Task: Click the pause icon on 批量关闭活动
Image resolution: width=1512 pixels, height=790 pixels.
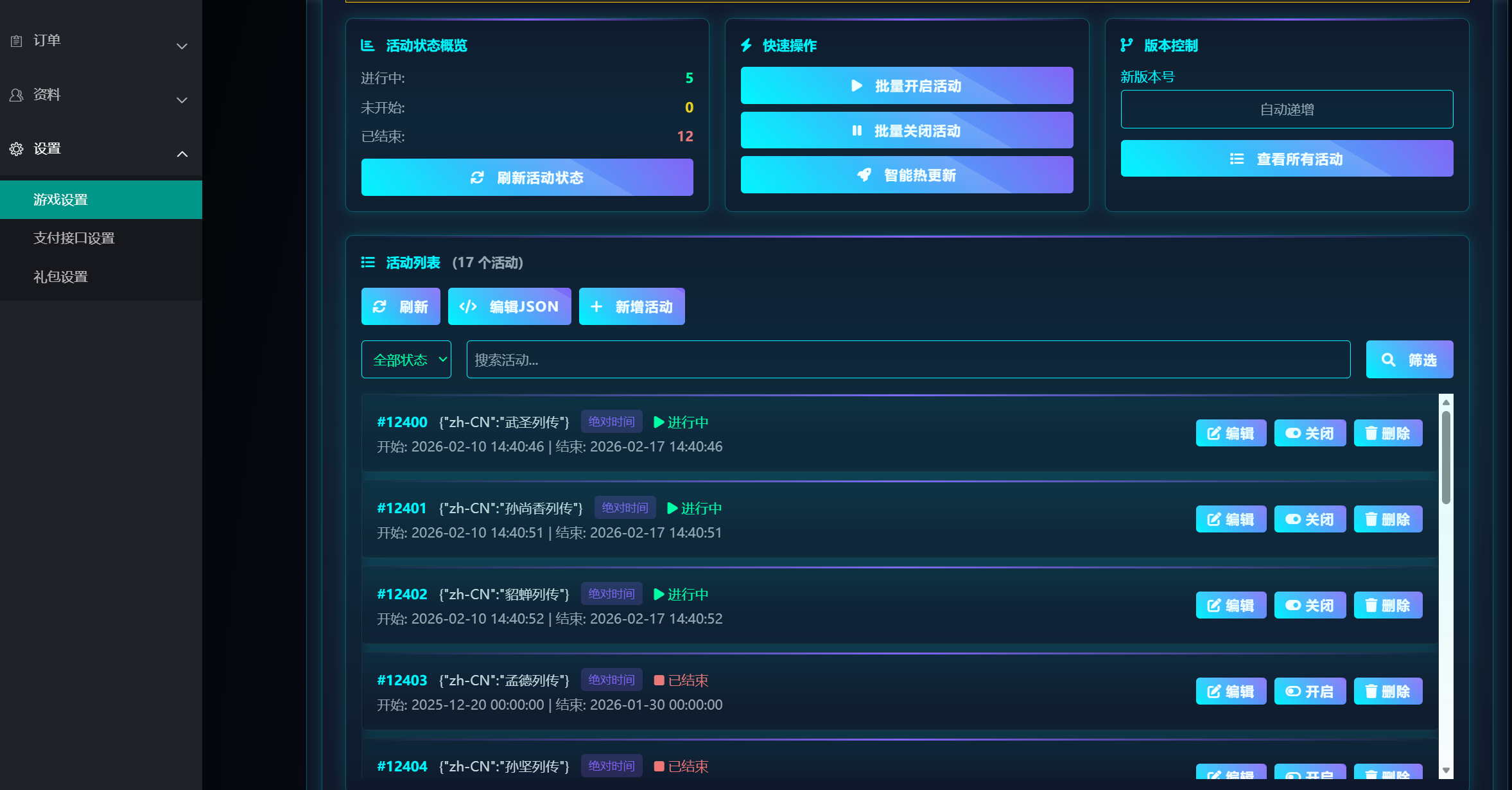Action: click(856, 131)
